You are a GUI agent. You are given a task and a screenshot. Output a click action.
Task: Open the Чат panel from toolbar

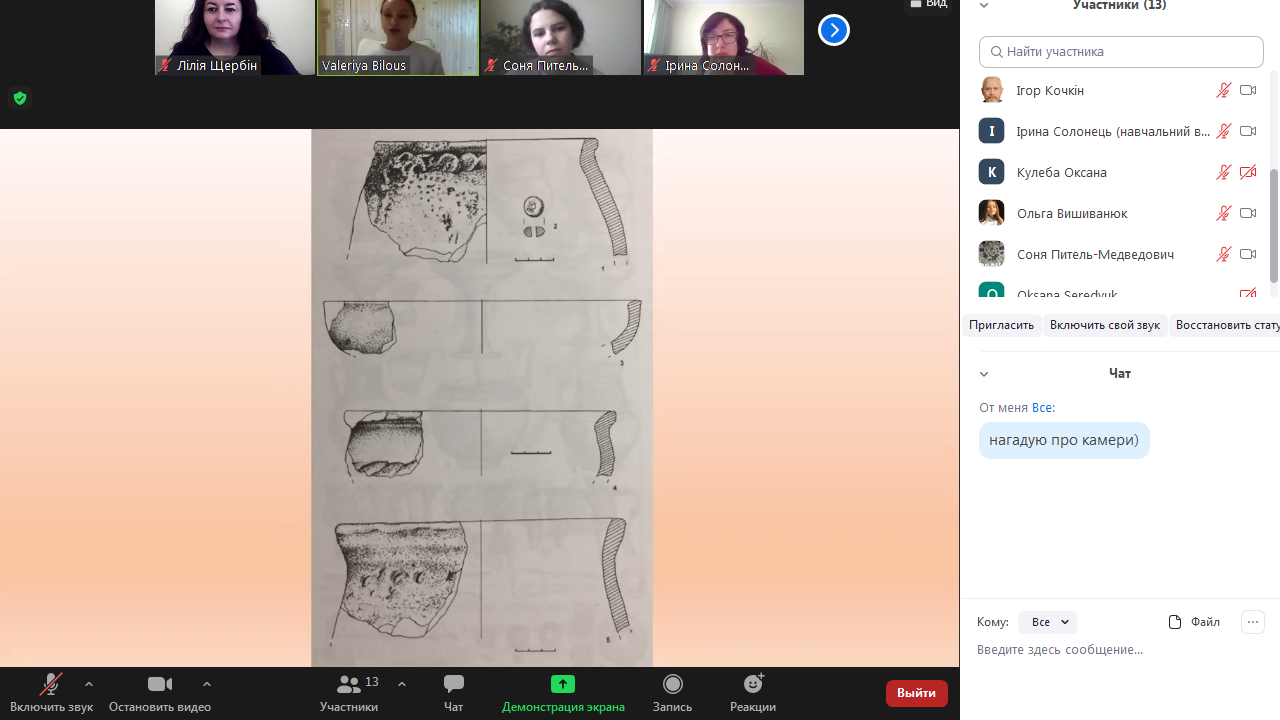click(453, 685)
